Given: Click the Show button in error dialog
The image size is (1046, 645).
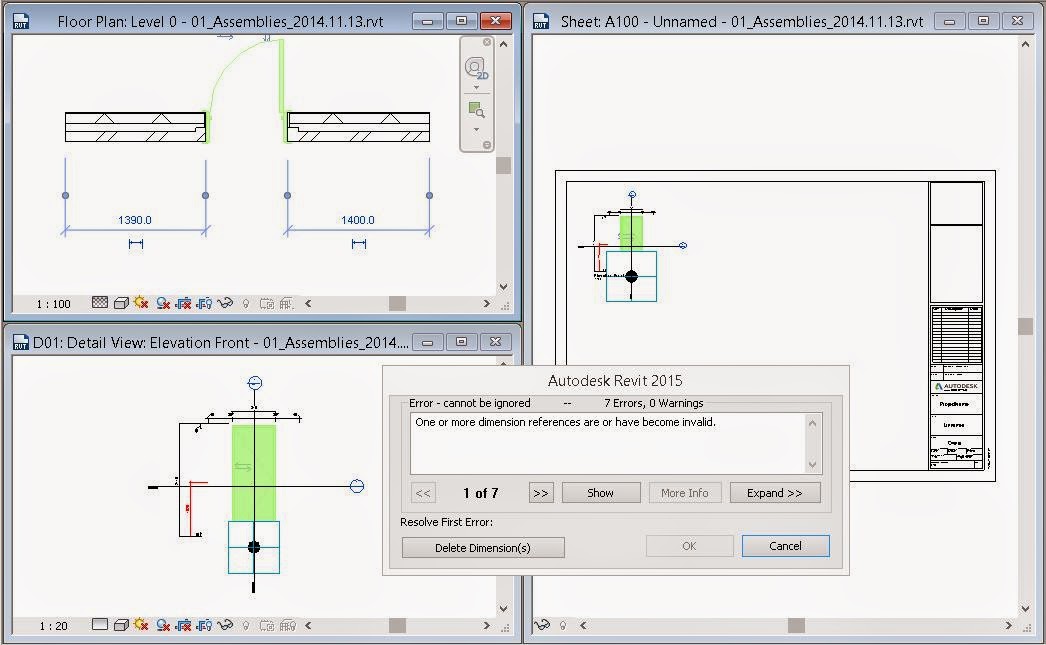Looking at the screenshot, I should click(600, 493).
